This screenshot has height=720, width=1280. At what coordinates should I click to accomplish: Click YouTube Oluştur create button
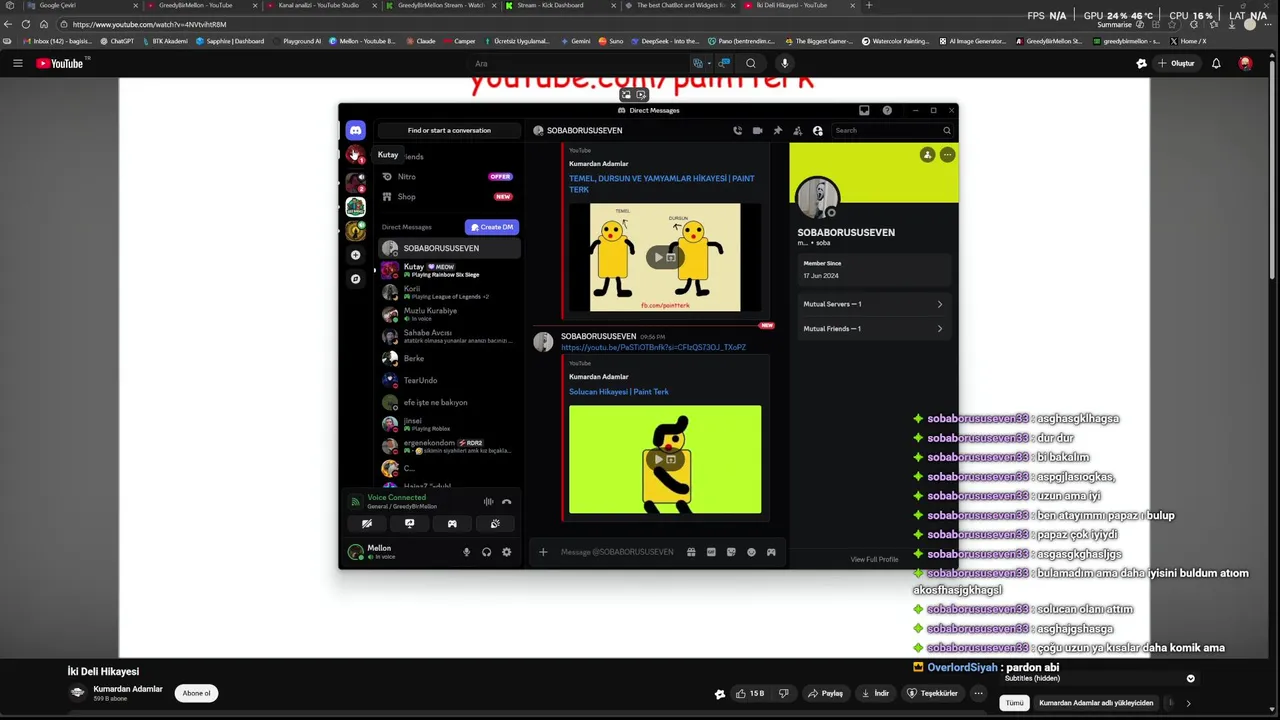click(1176, 63)
